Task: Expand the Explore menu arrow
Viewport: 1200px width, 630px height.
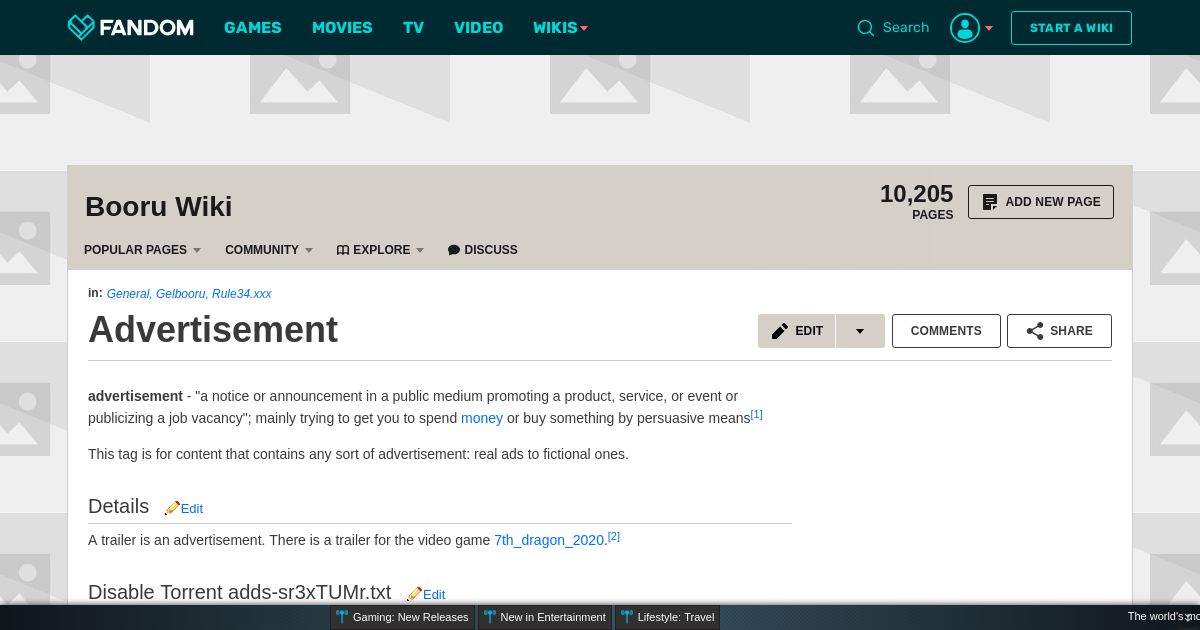Action: pyautogui.click(x=420, y=250)
